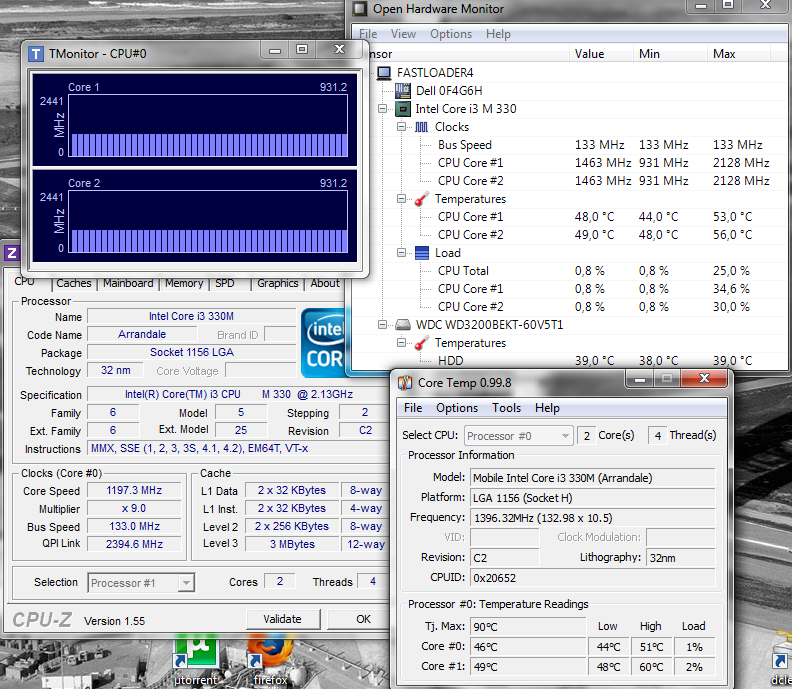
Task: Collapse the HDD Temperatures node
Action: click(x=401, y=343)
